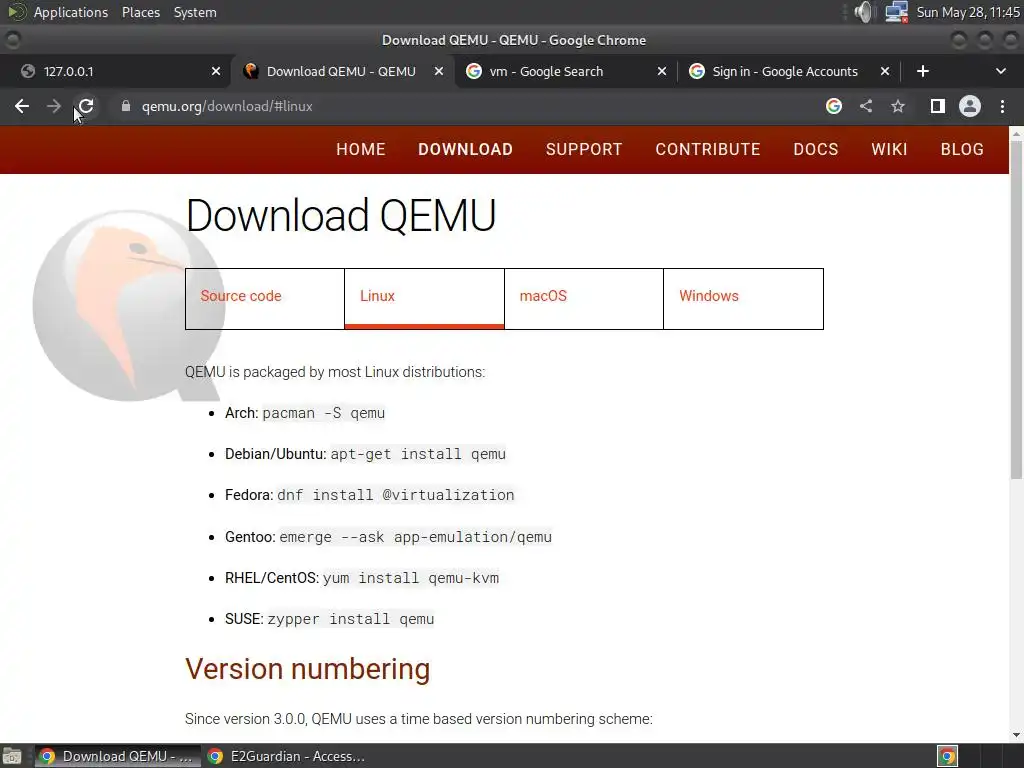The width and height of the screenshot is (1024, 768).
Task: Click the dnf install @virtualization command
Action: pyautogui.click(x=396, y=496)
